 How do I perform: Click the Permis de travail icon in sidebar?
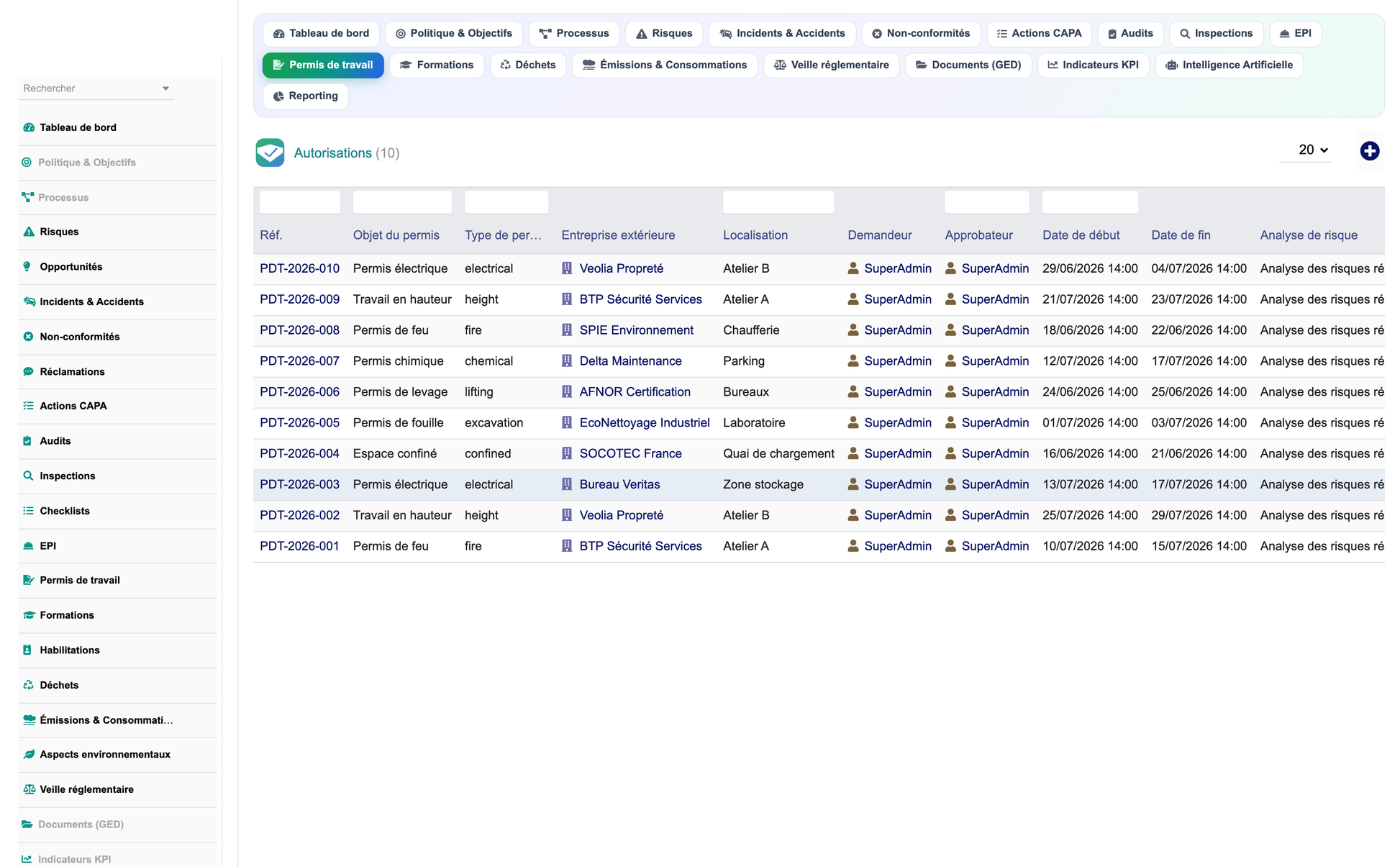pos(29,580)
